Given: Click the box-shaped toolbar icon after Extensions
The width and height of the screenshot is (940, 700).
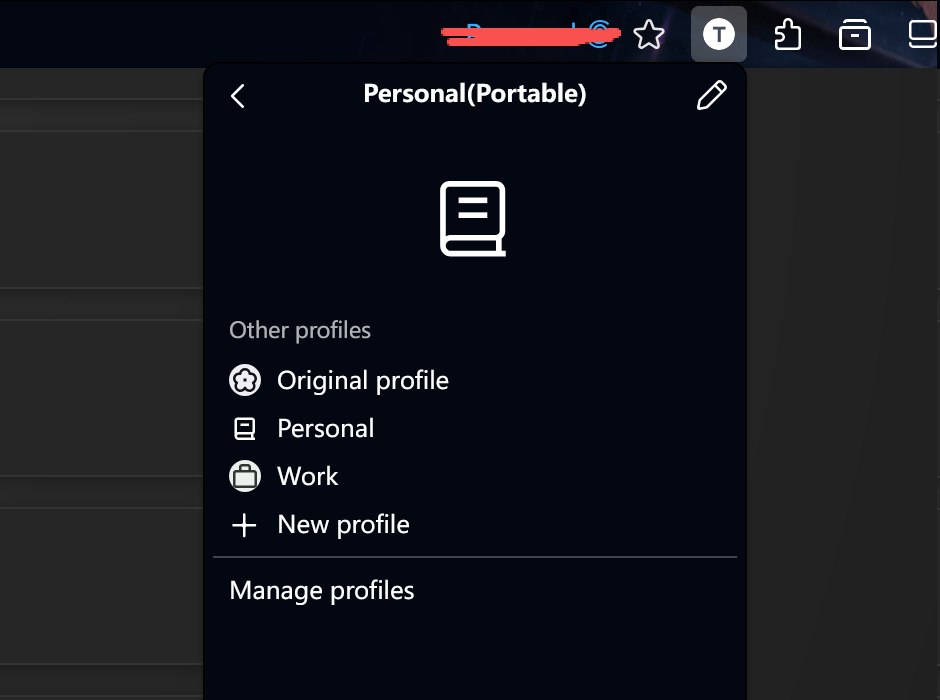Looking at the screenshot, I should tap(854, 36).
